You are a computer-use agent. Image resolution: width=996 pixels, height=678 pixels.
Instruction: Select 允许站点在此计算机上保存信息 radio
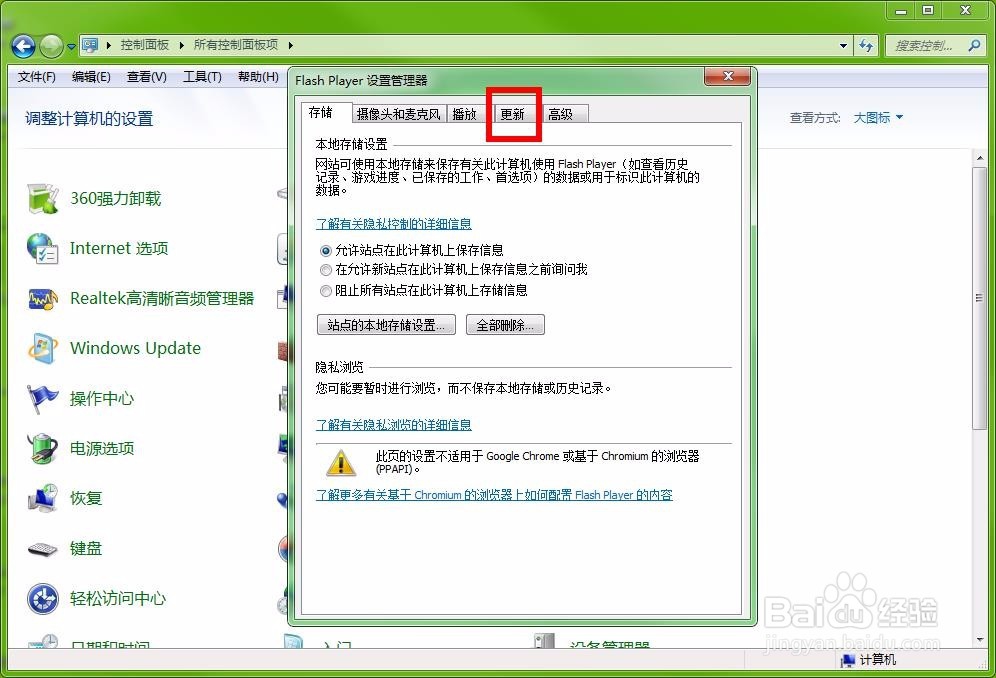coord(326,251)
